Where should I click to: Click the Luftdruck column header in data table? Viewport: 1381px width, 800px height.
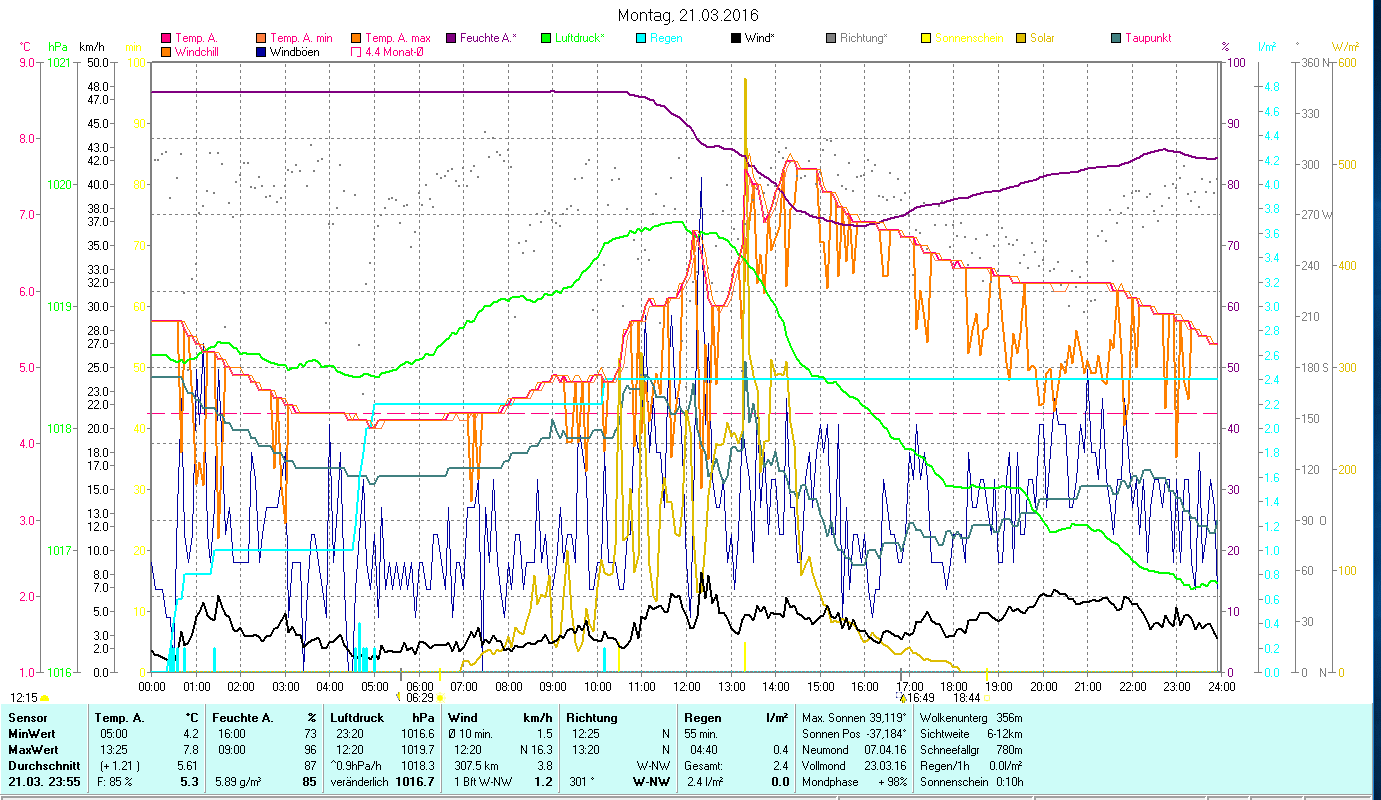pyautogui.click(x=356, y=717)
